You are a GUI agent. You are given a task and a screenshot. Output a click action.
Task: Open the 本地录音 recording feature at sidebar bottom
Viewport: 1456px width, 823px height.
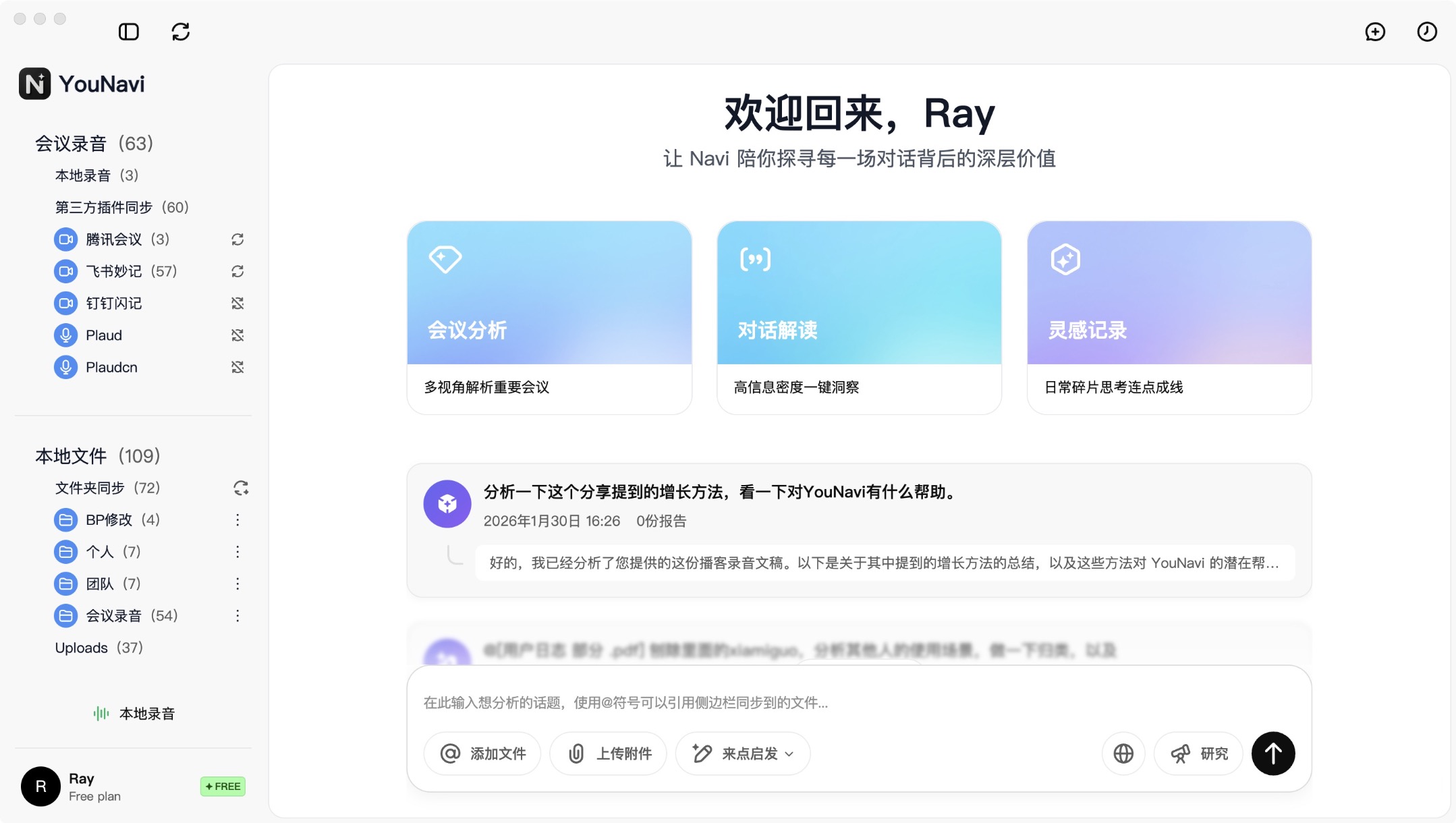point(133,713)
